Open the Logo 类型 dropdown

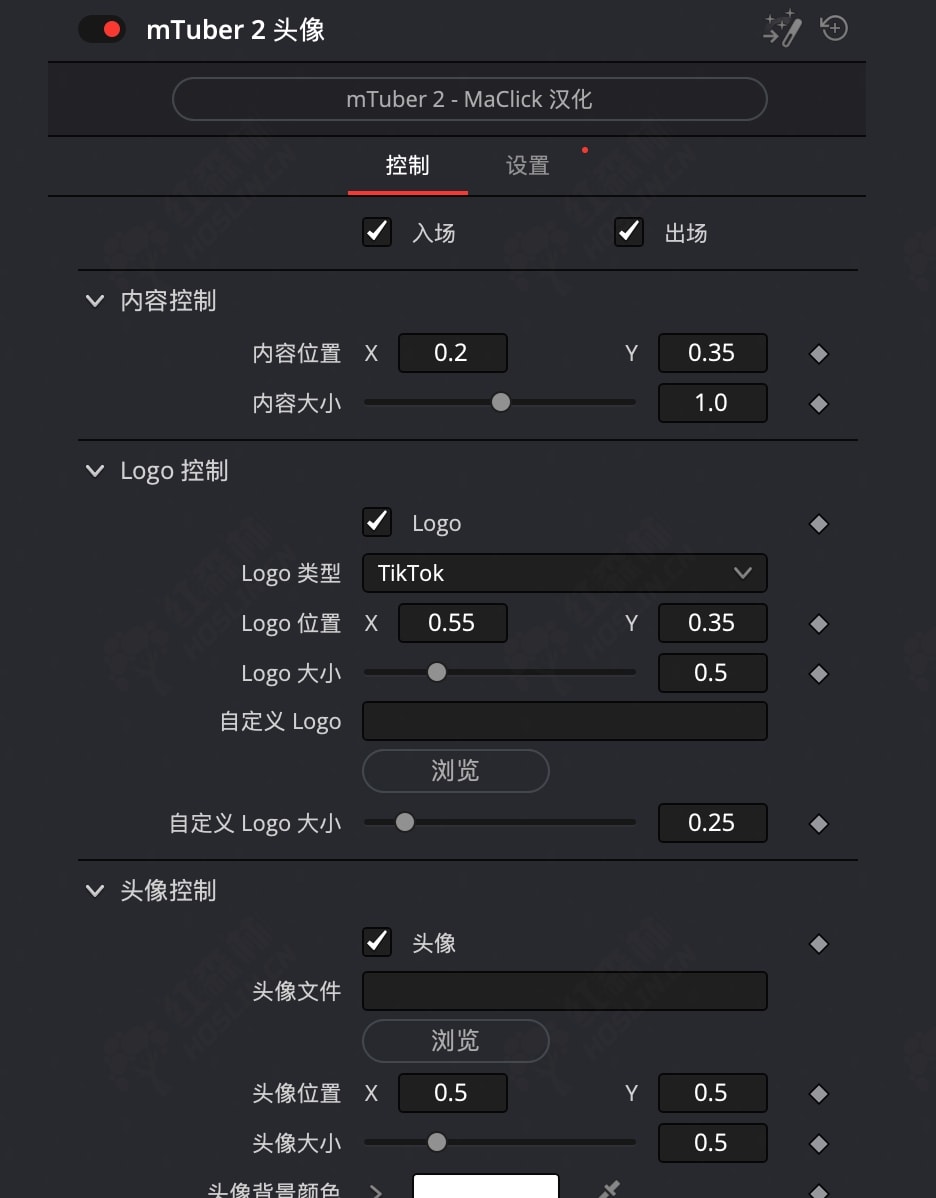[x=564, y=574]
